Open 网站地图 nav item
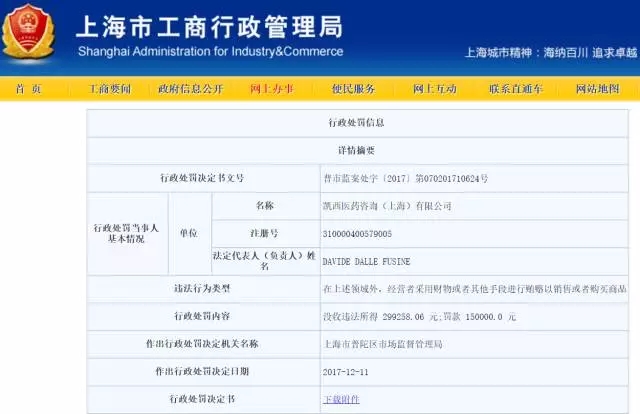The height and width of the screenshot is (414, 640). [x=598, y=89]
